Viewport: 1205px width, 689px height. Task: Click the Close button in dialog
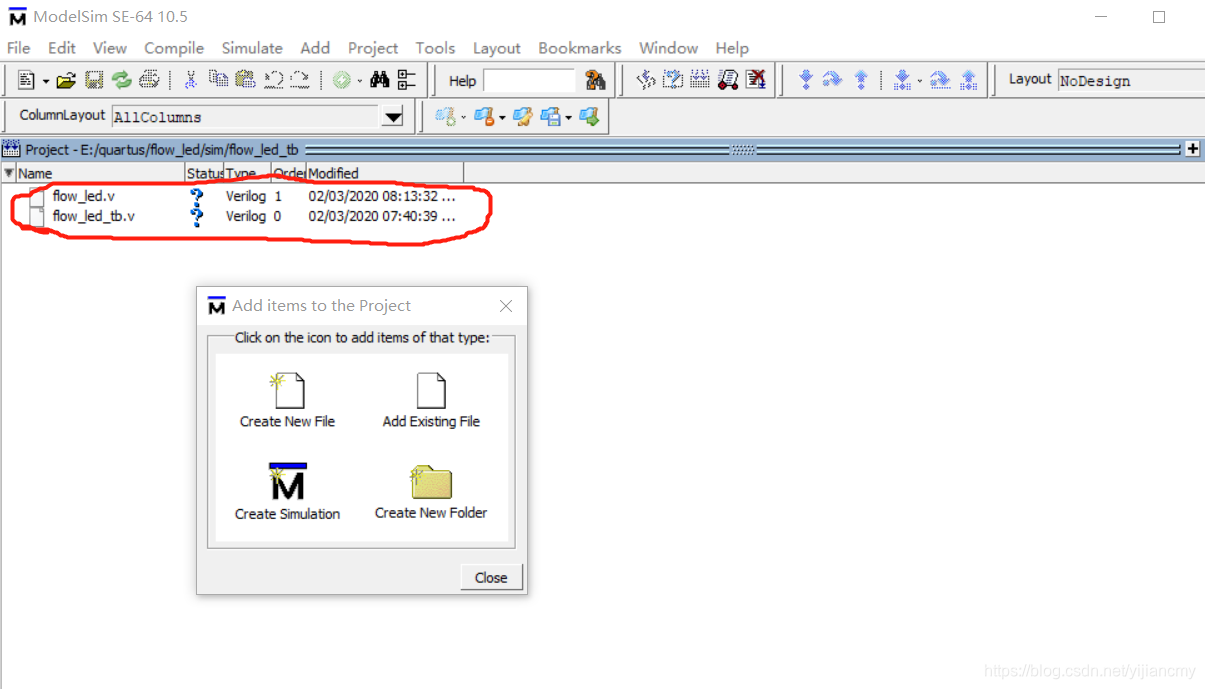pyautogui.click(x=491, y=577)
